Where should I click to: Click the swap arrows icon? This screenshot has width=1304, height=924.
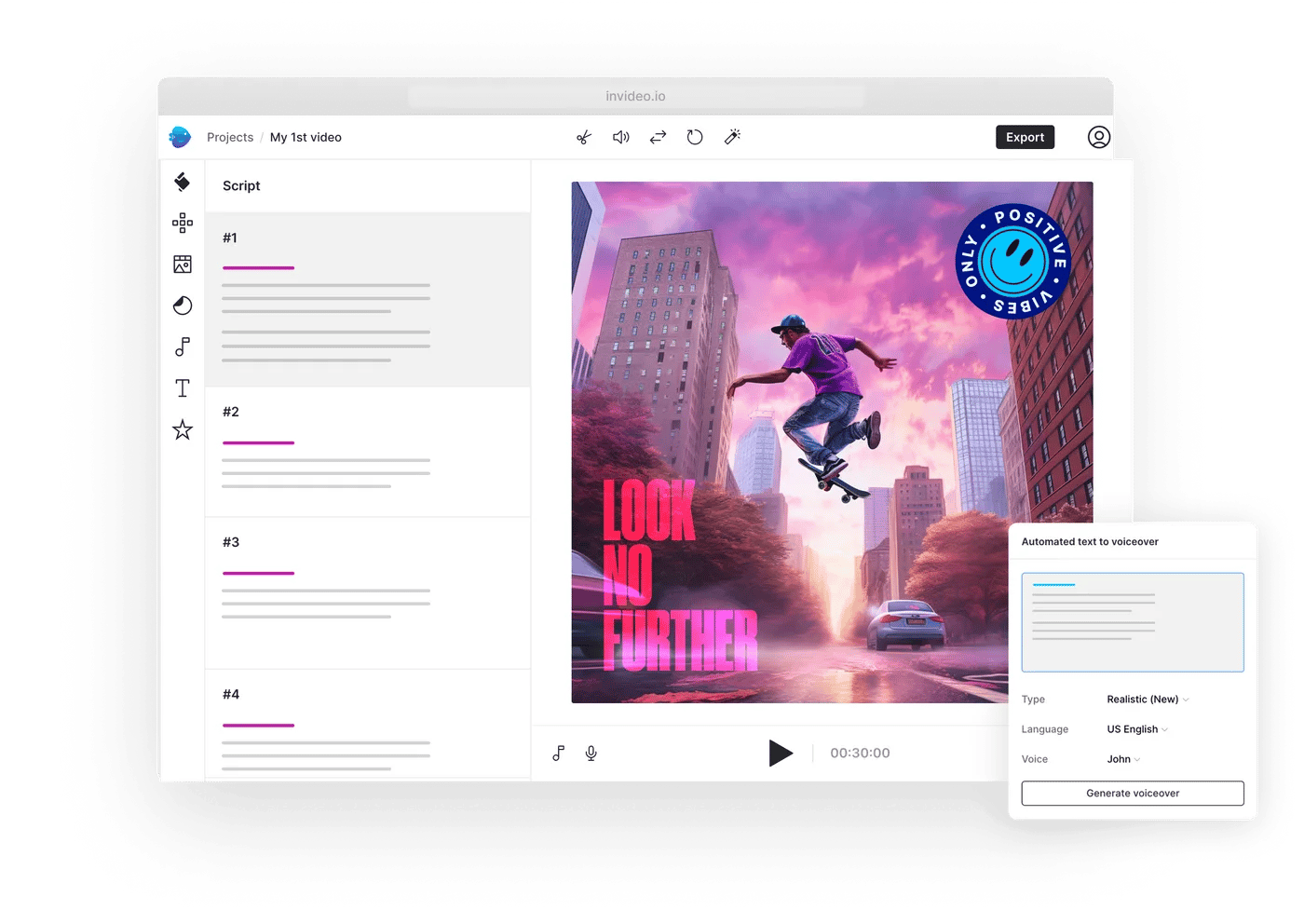point(658,137)
